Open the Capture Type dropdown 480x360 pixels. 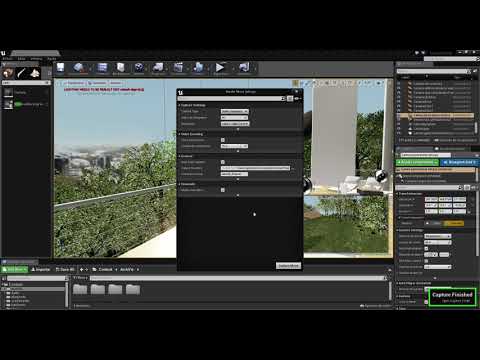235,111
